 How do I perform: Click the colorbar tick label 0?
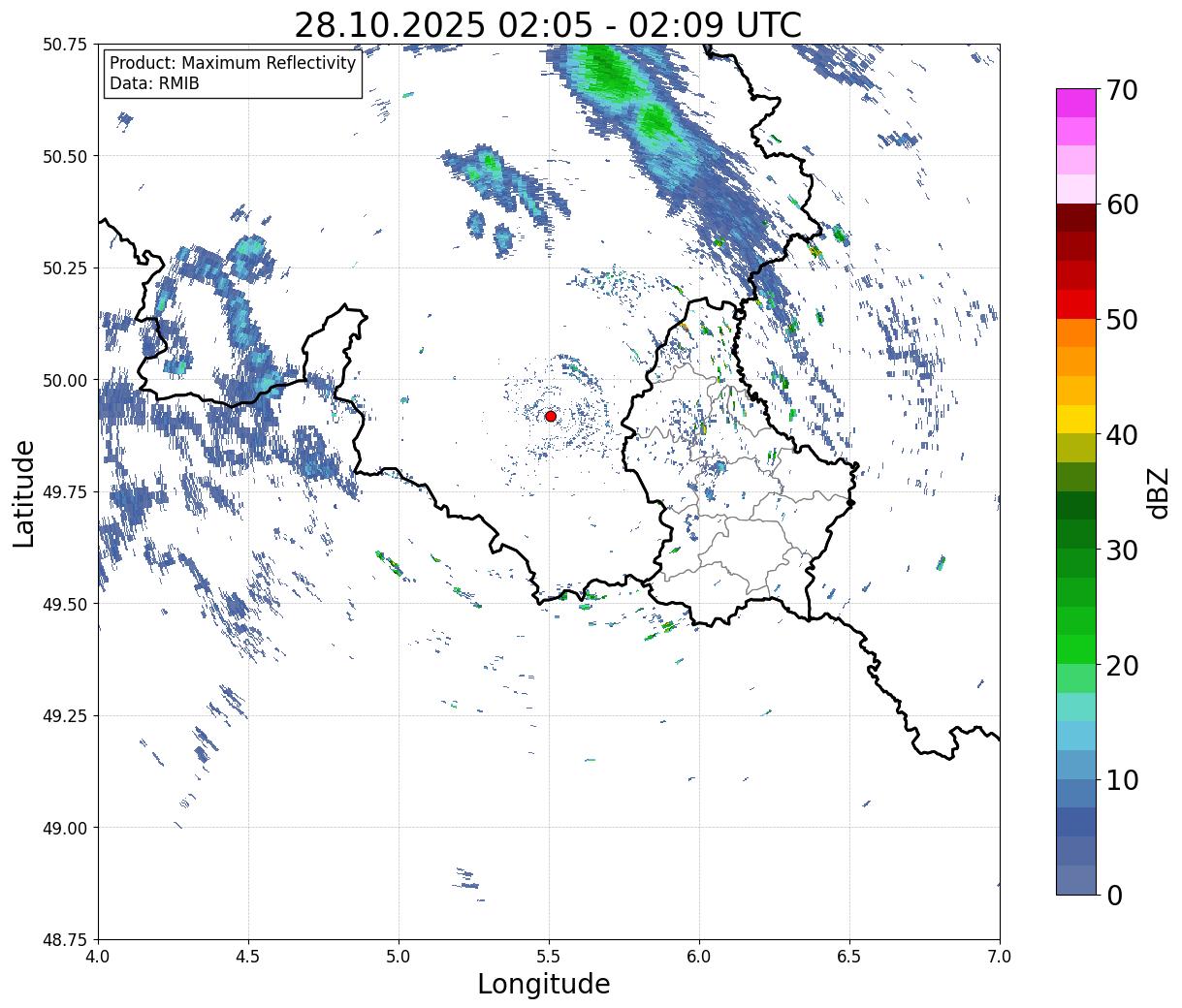click(1114, 896)
